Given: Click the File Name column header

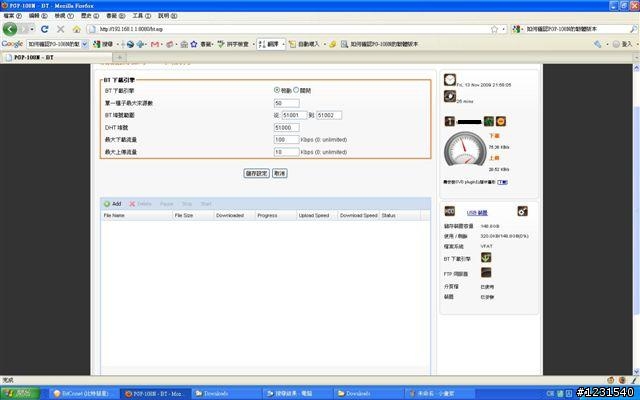Looking at the screenshot, I should pos(137,216).
